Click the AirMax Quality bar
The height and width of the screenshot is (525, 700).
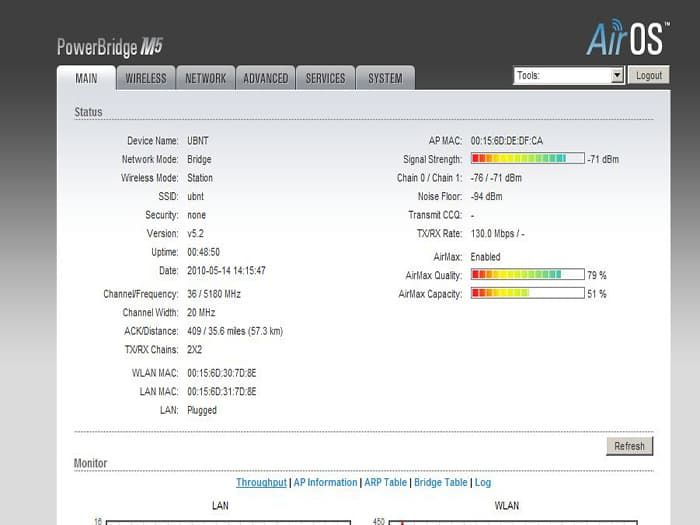click(x=528, y=274)
